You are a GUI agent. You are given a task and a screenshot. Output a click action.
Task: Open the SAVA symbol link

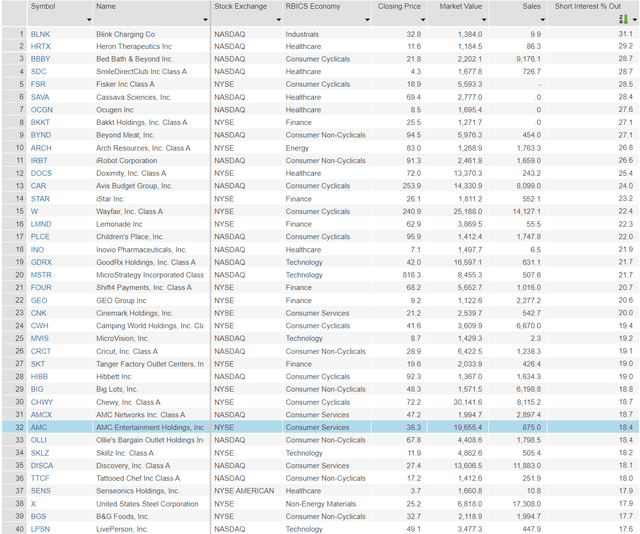coord(40,97)
